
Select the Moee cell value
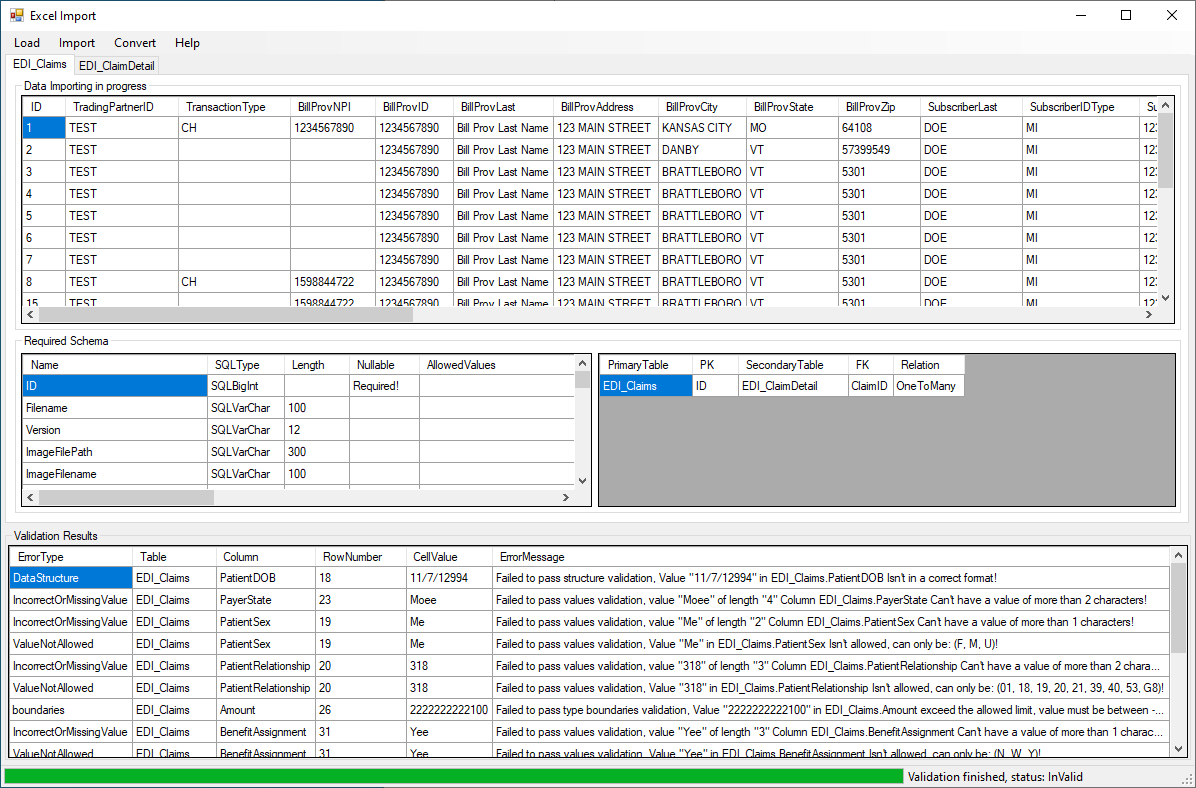tap(449, 600)
